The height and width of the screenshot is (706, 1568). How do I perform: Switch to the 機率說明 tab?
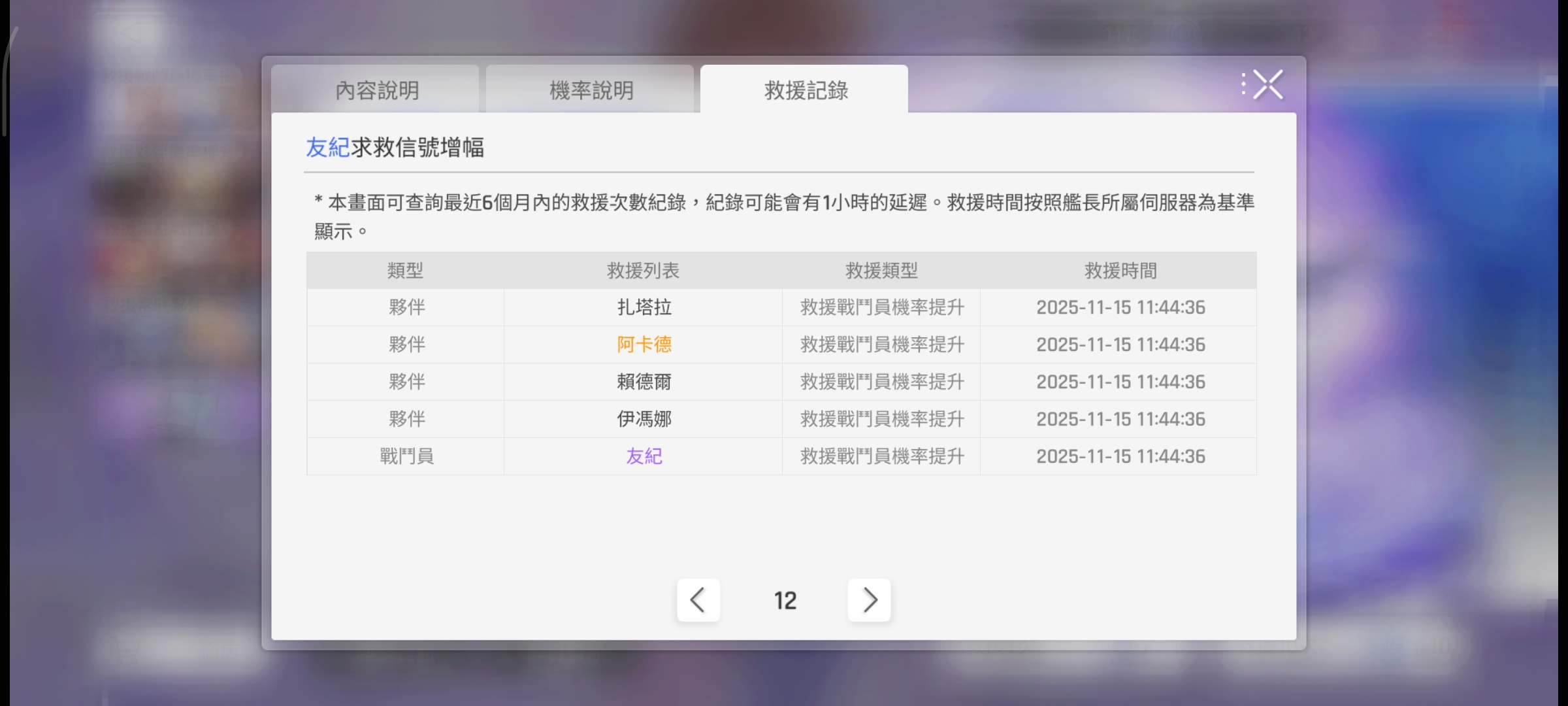coord(591,90)
